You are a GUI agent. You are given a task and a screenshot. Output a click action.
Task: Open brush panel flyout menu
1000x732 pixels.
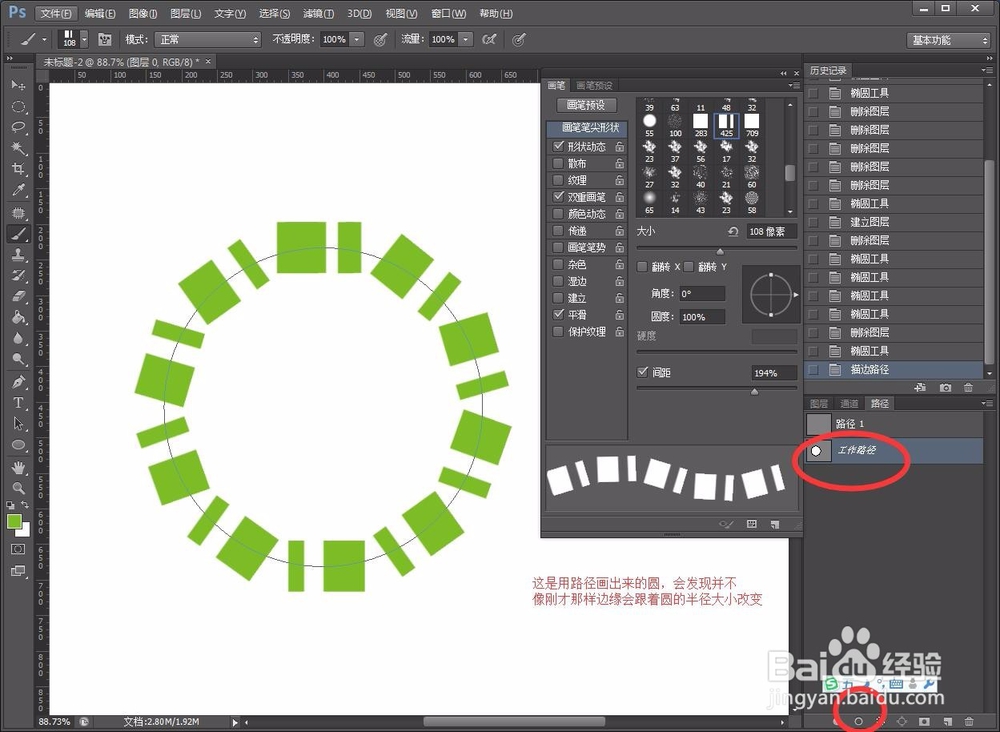click(x=794, y=85)
